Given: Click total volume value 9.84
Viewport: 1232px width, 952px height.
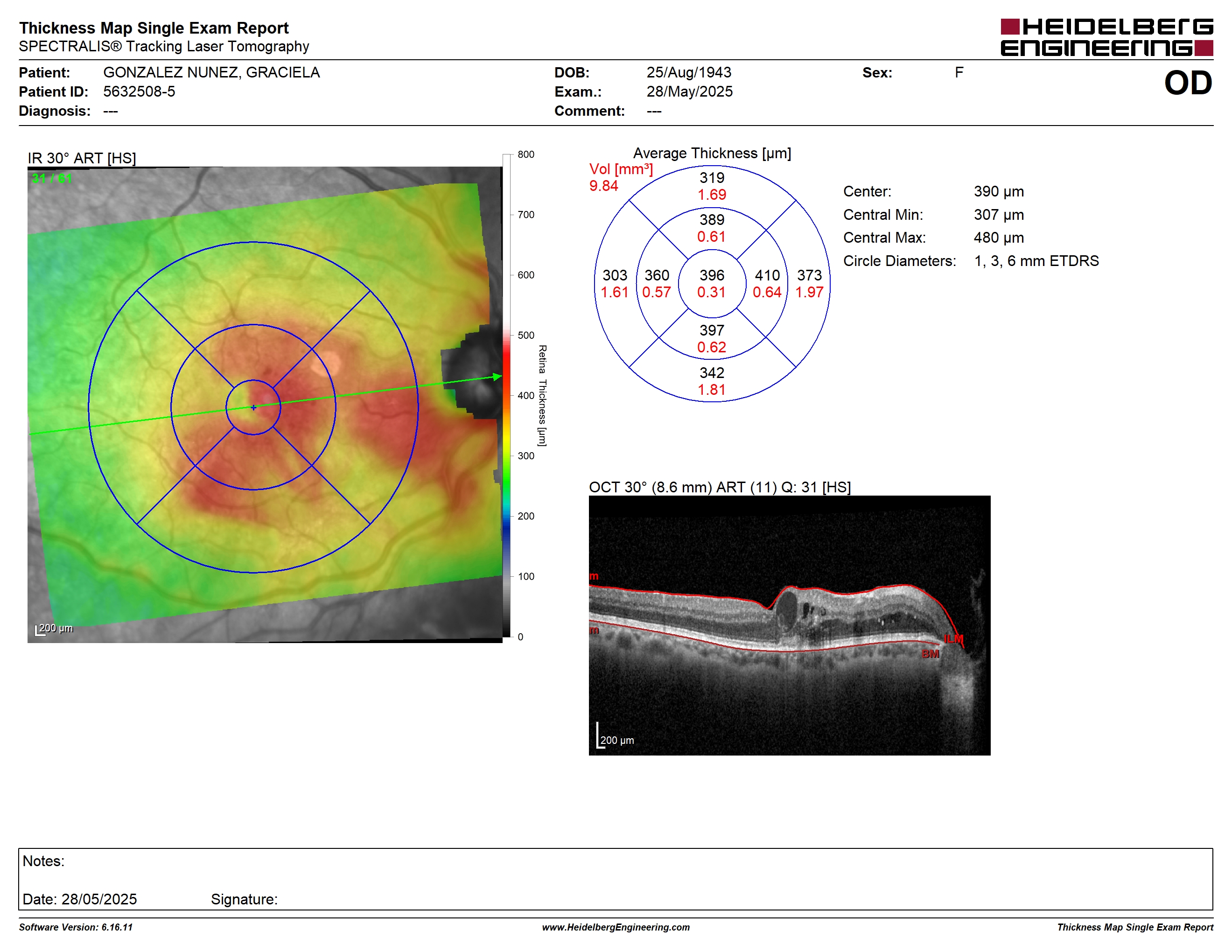Looking at the screenshot, I should point(603,186).
